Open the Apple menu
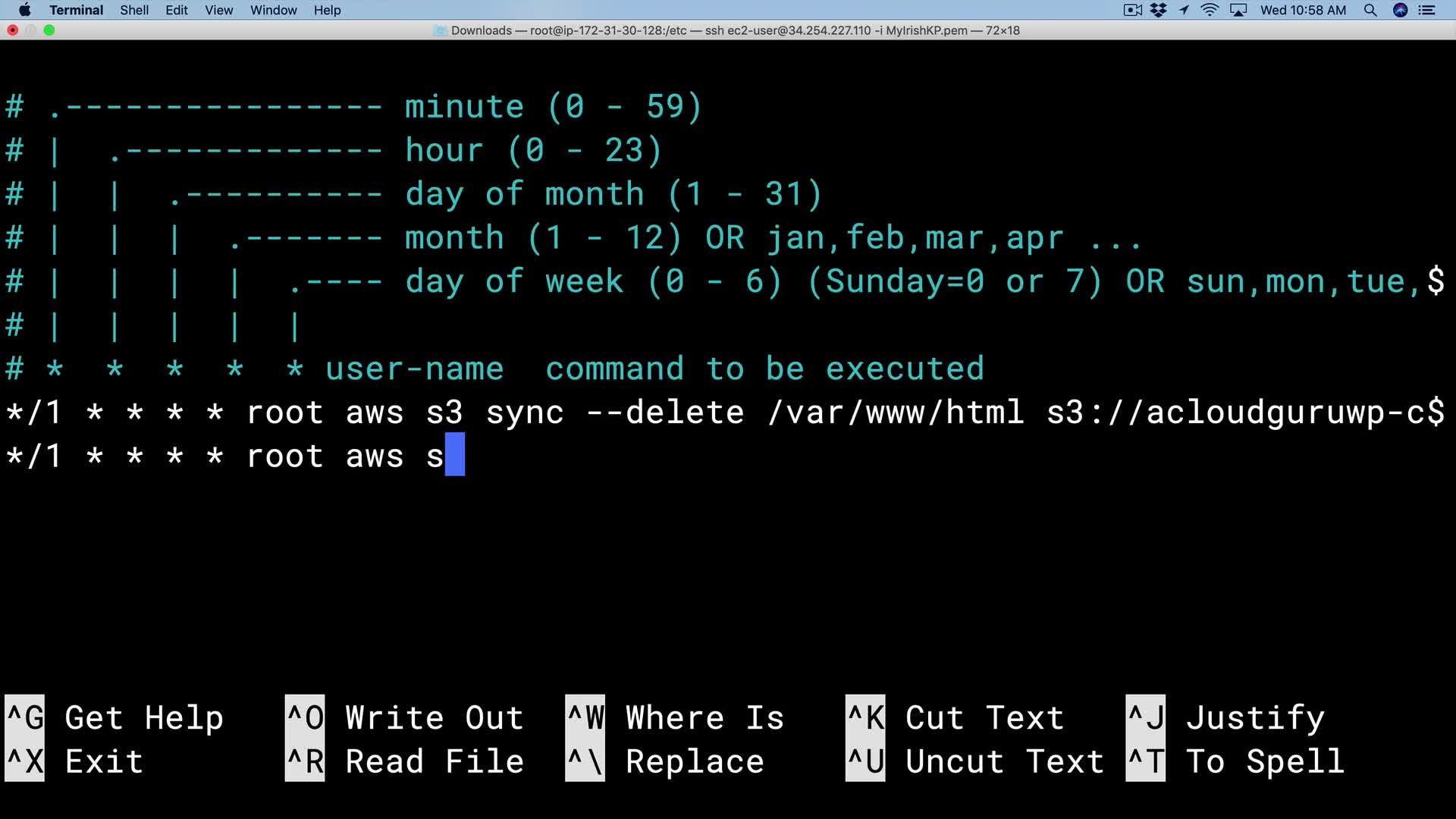 tap(24, 10)
